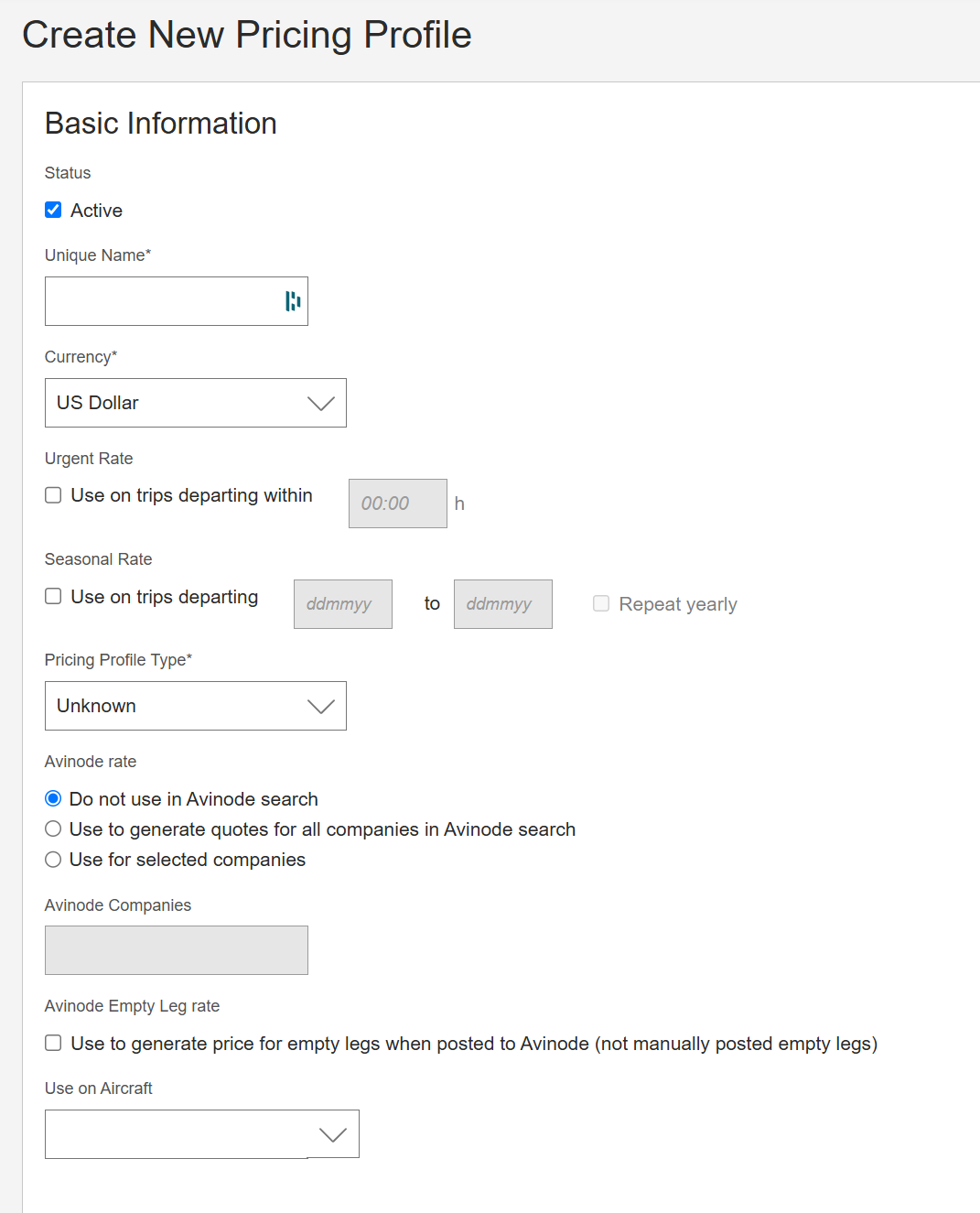Viewport: 980px width, 1213px height.
Task: Toggle the Repeat yearly checkbox
Action: [x=601, y=603]
